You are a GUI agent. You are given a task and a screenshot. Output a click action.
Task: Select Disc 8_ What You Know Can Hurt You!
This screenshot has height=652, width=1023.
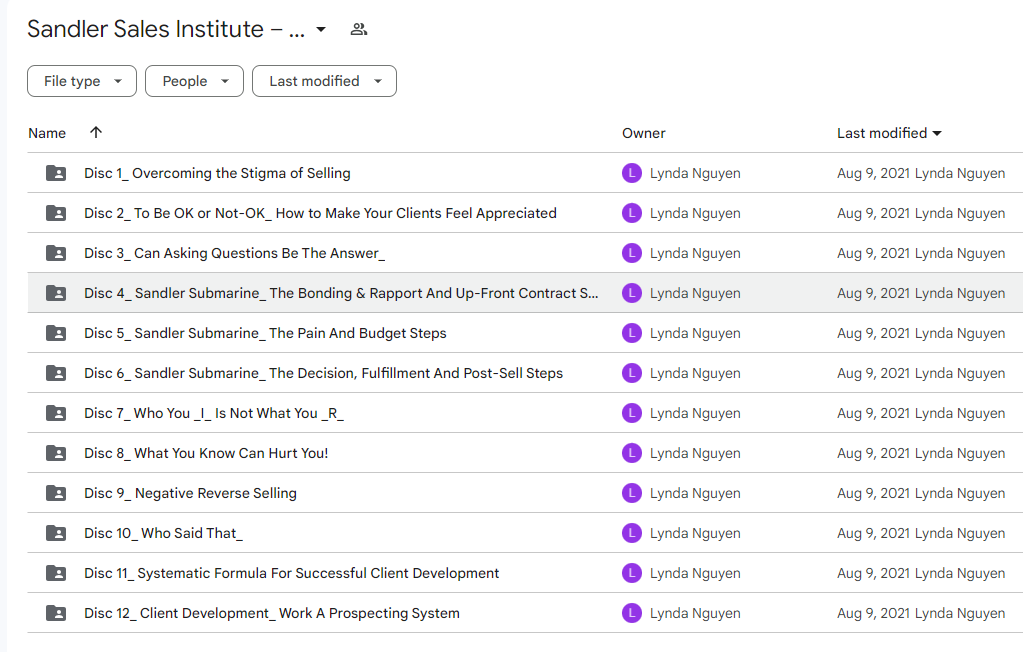(x=206, y=453)
